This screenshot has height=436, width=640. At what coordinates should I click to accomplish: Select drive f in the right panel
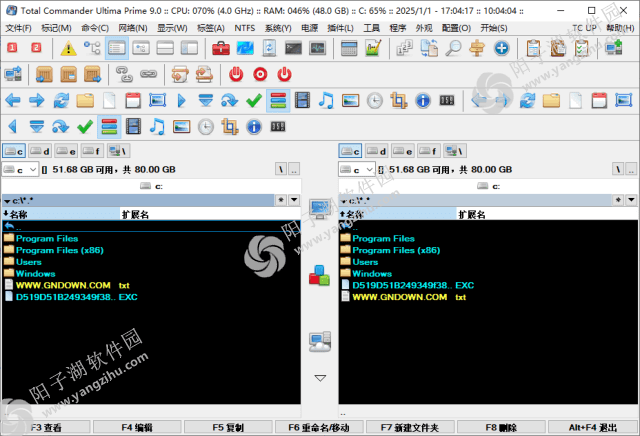pos(429,151)
